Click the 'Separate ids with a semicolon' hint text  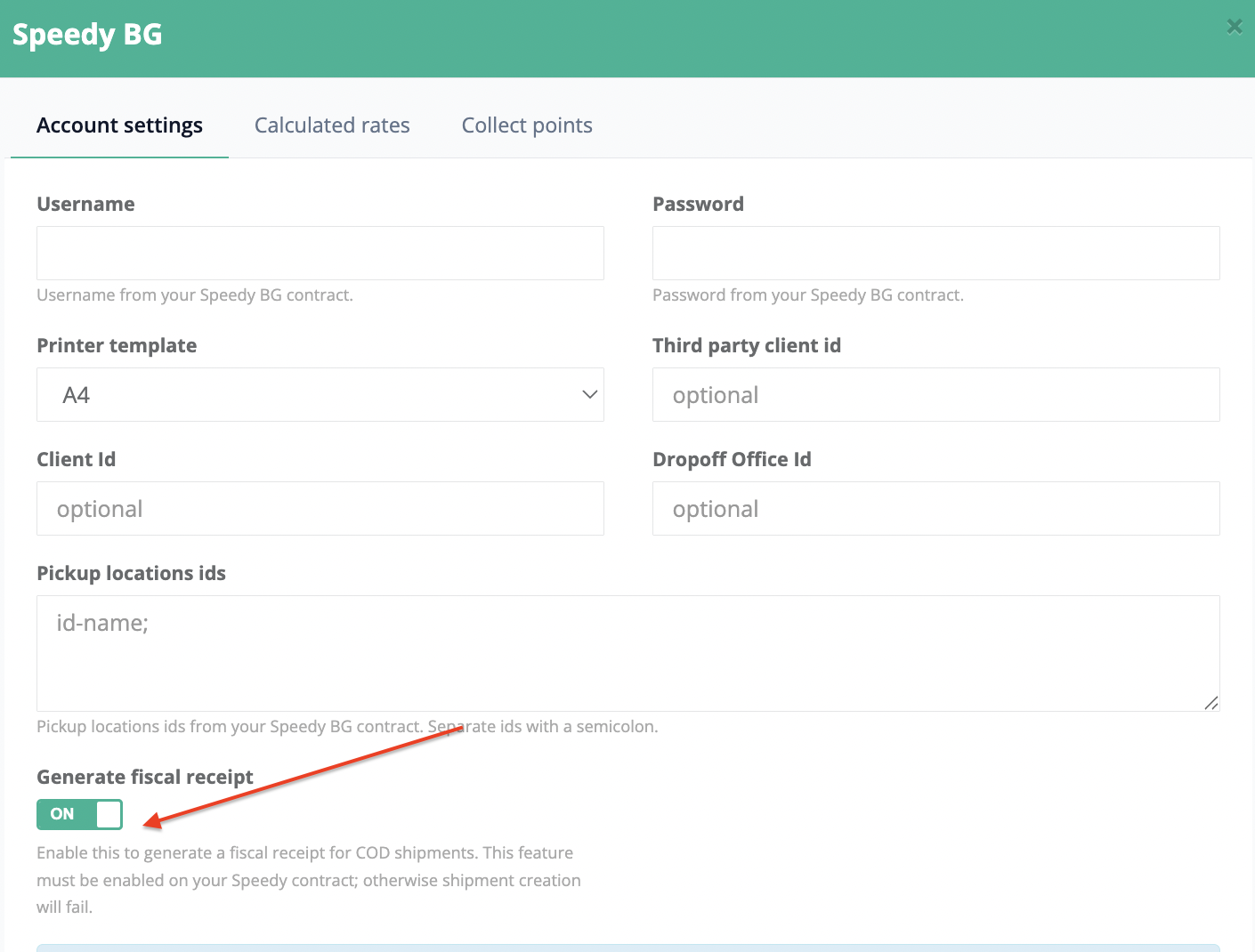coord(543,726)
